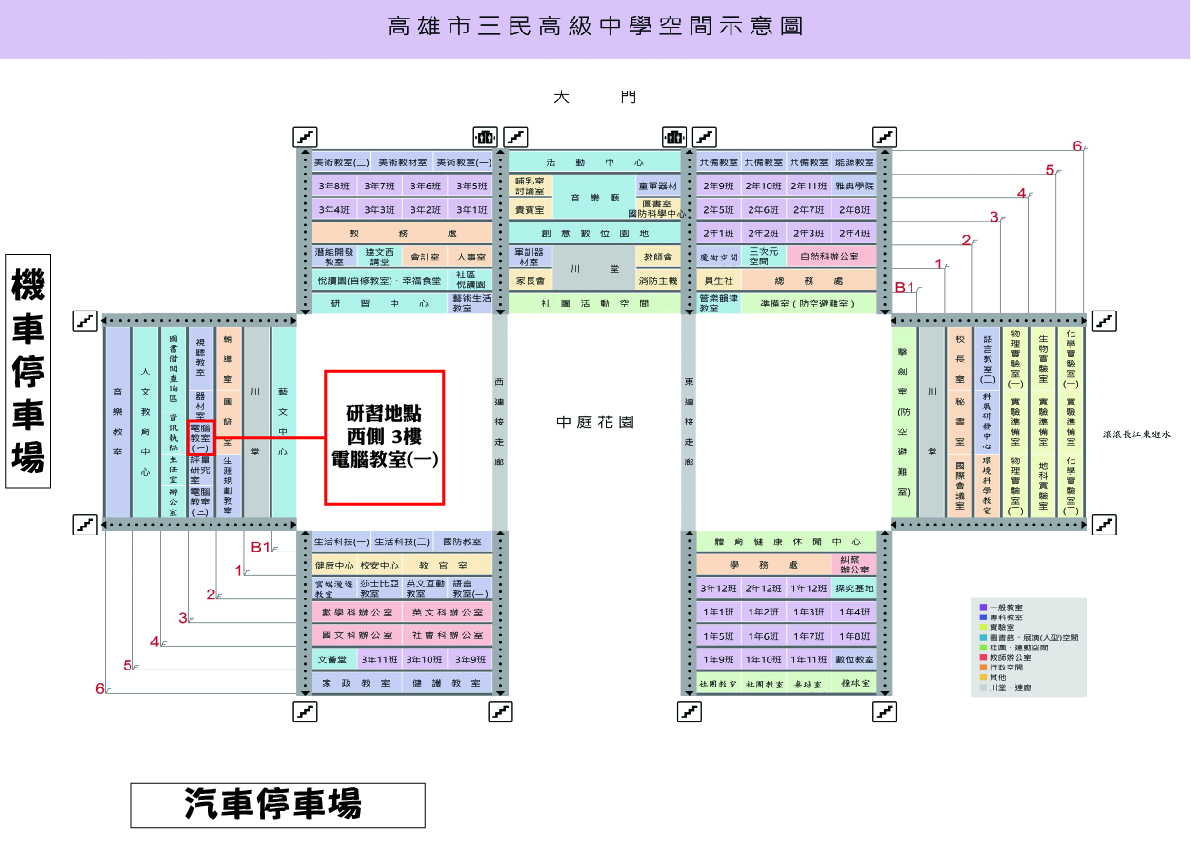Screen dimensions: 1191x842
Task: Select the 會計室 room
Action: point(424,257)
